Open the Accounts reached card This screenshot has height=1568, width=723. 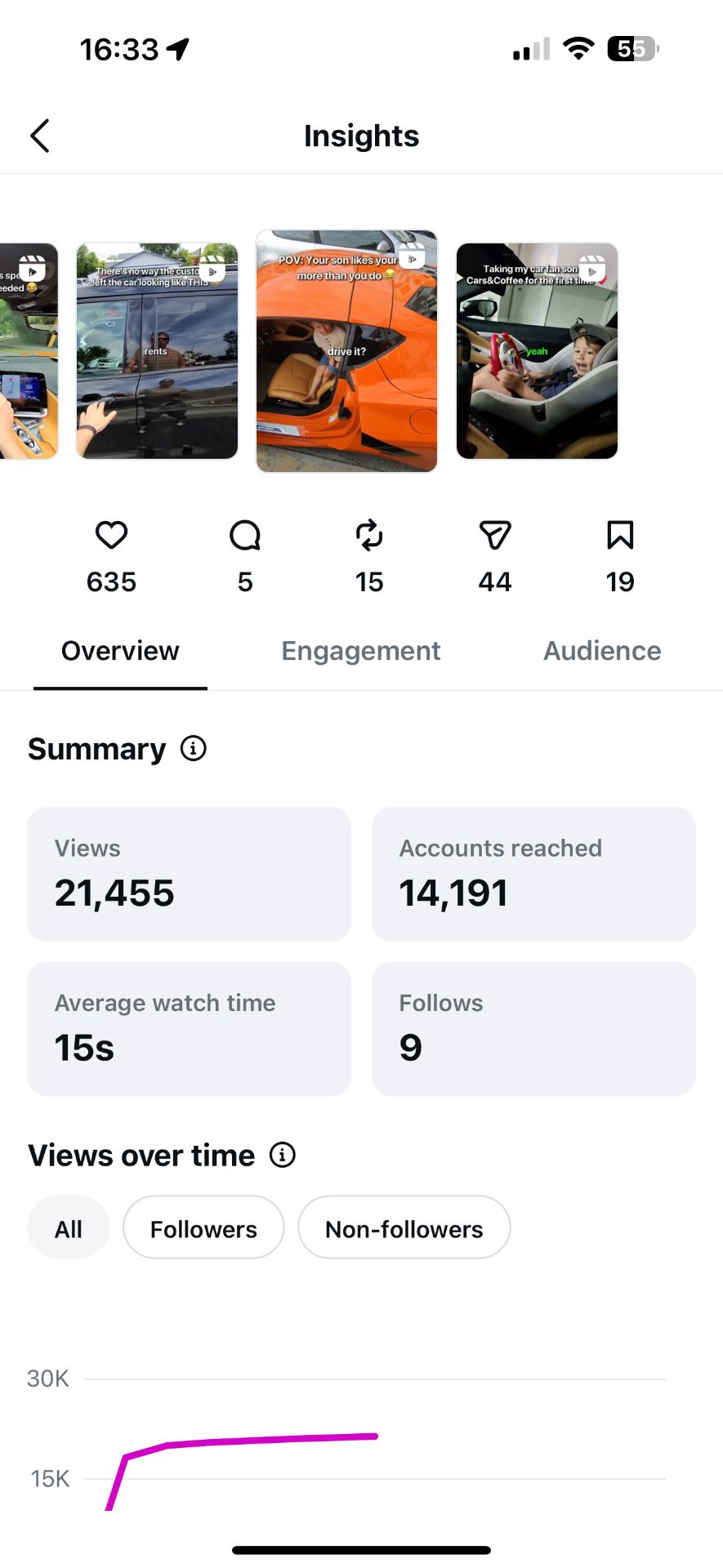coord(533,874)
